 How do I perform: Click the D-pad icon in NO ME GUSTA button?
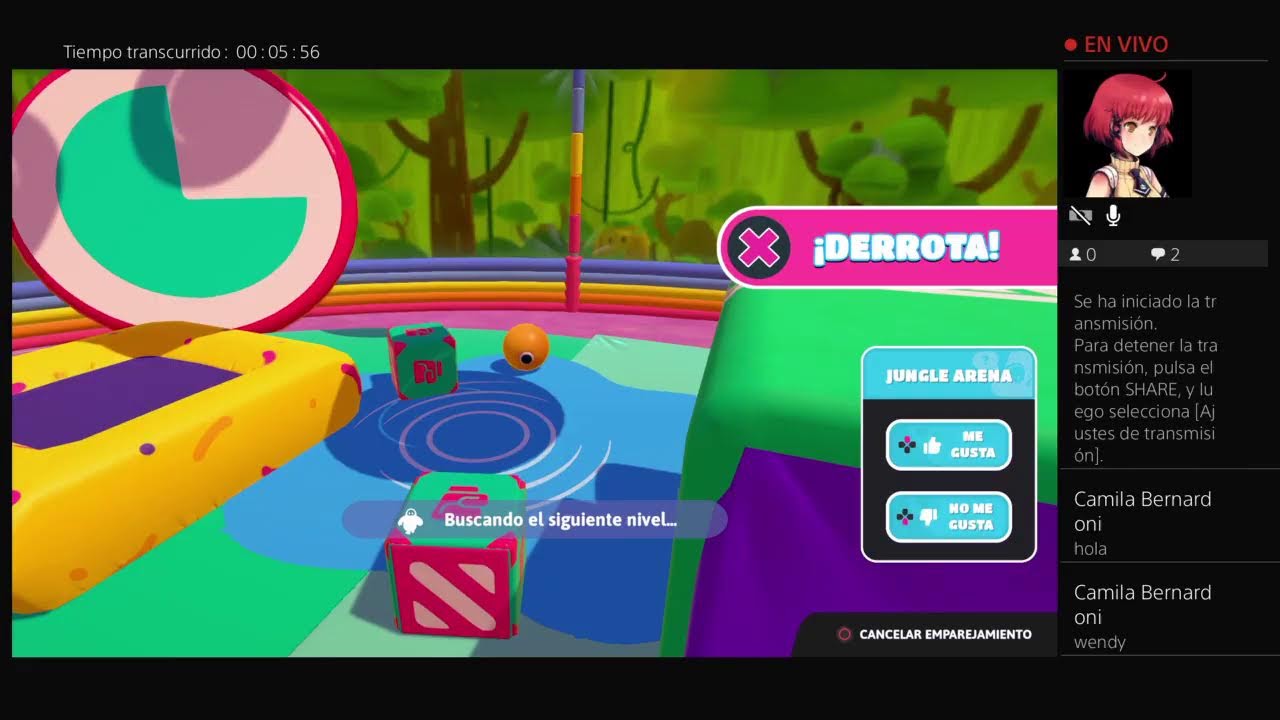click(905, 518)
